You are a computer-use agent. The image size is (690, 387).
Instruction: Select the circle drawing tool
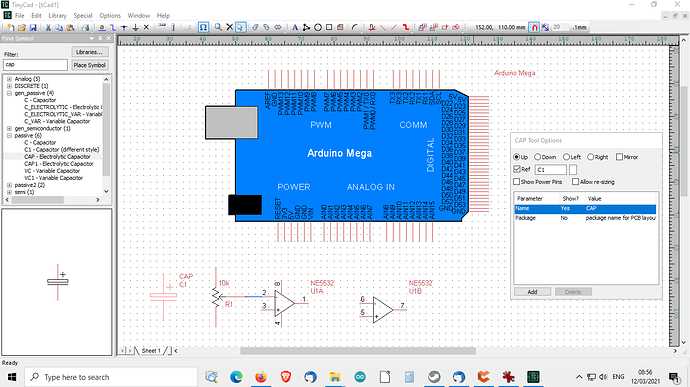click(318, 27)
